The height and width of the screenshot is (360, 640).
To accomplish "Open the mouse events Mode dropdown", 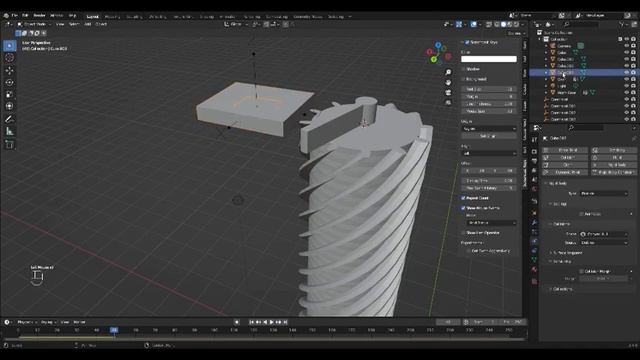I will click(491, 223).
